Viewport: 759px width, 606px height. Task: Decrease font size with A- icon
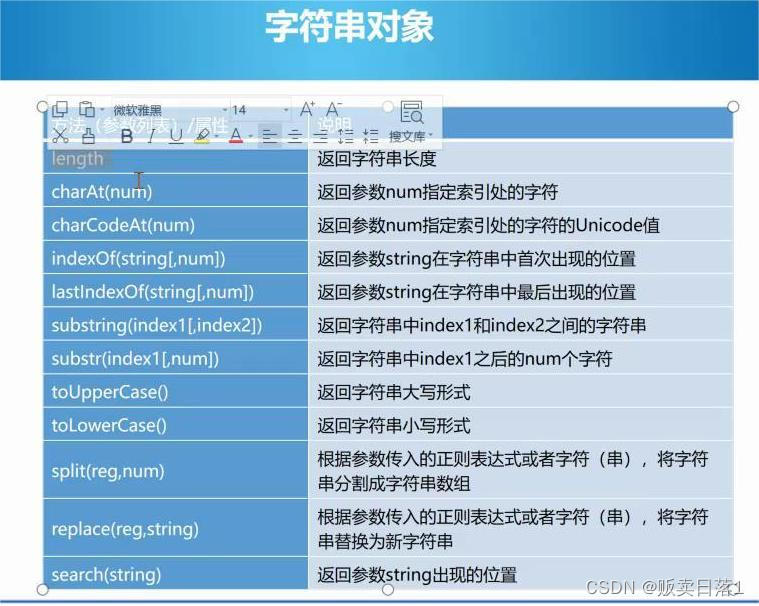(334, 109)
